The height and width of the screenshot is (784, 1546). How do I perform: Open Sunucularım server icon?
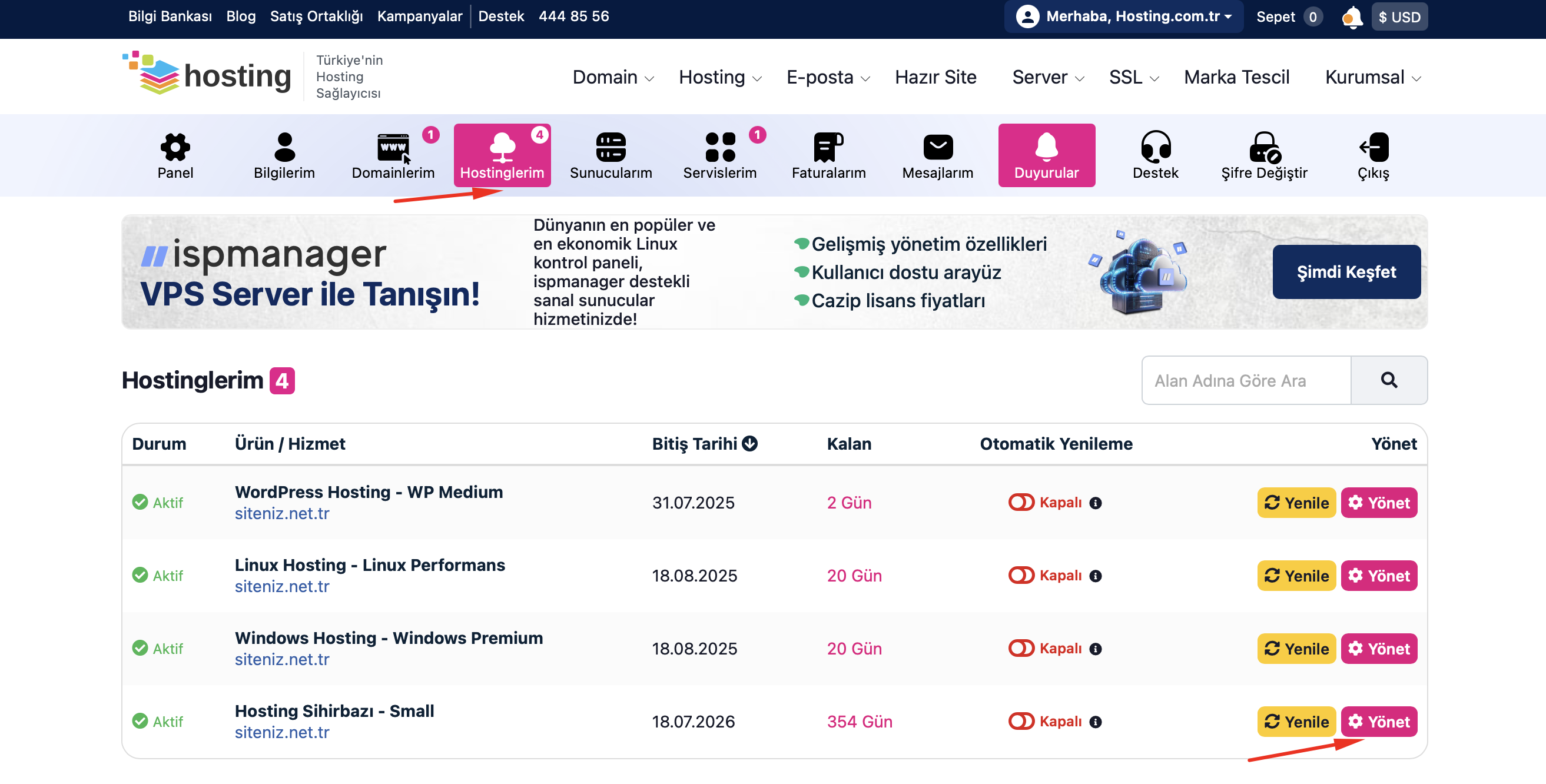[611, 147]
